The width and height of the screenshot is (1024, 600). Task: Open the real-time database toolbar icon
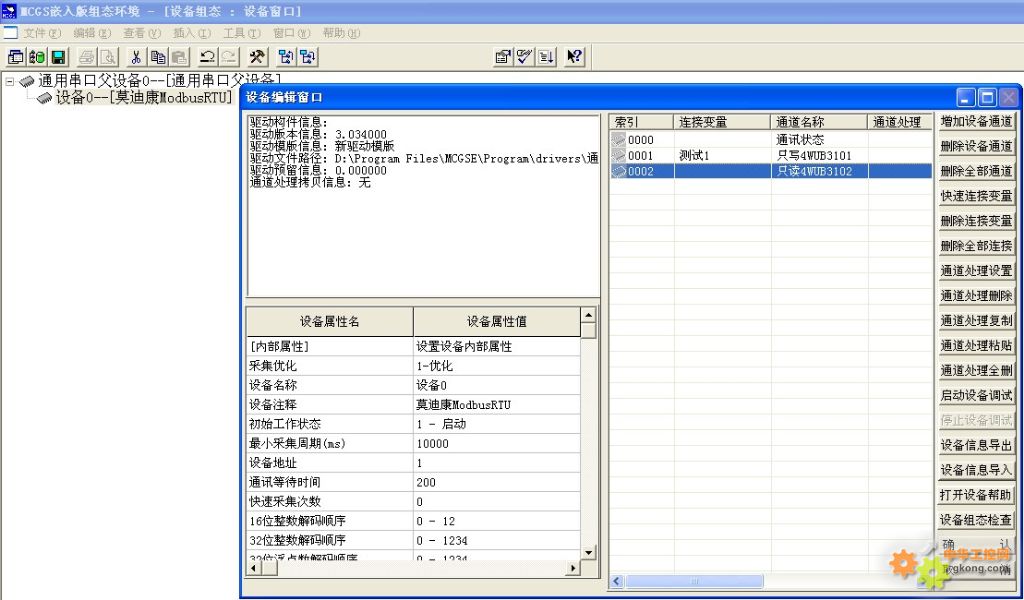[x=37, y=57]
